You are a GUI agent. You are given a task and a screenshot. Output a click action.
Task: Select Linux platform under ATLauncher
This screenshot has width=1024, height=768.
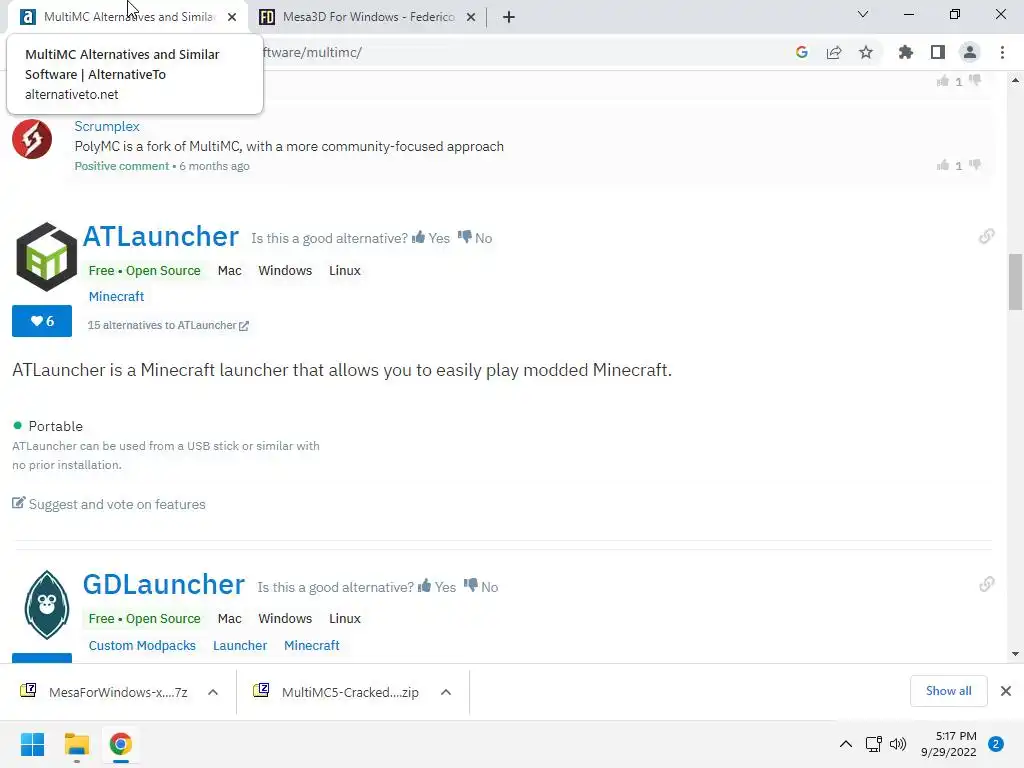pyautogui.click(x=345, y=270)
